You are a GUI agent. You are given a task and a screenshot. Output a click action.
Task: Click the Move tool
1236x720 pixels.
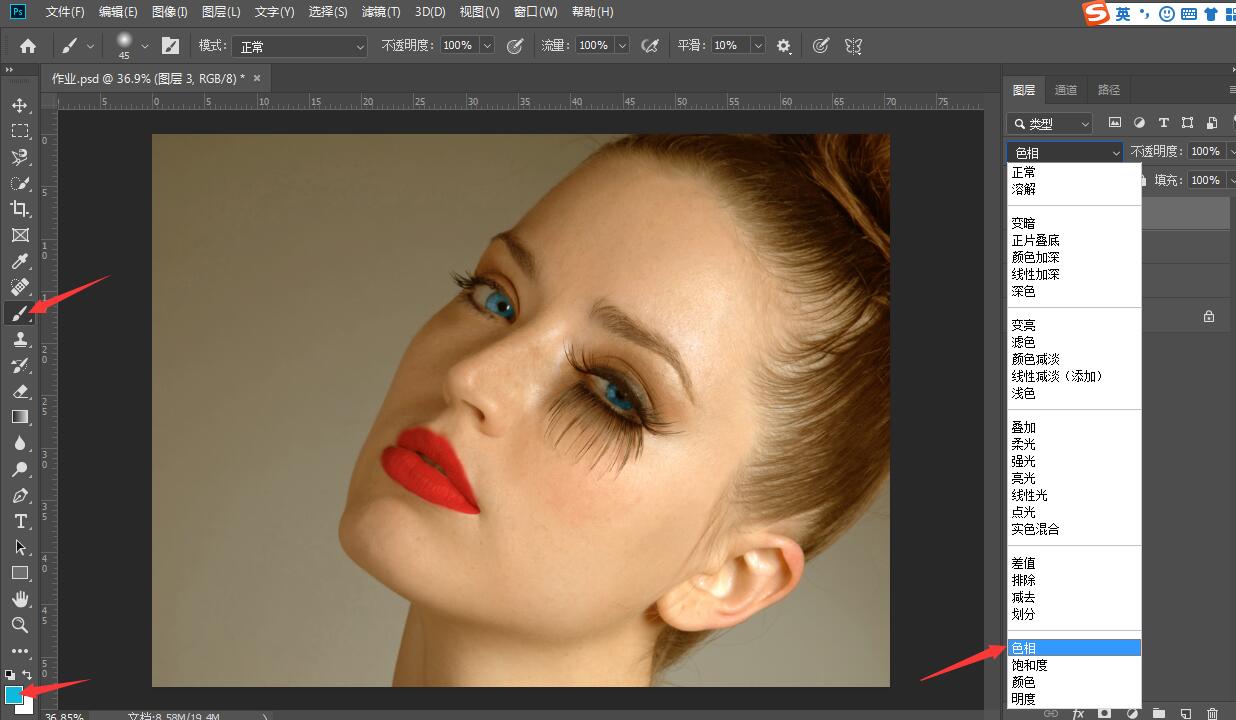[x=20, y=105]
